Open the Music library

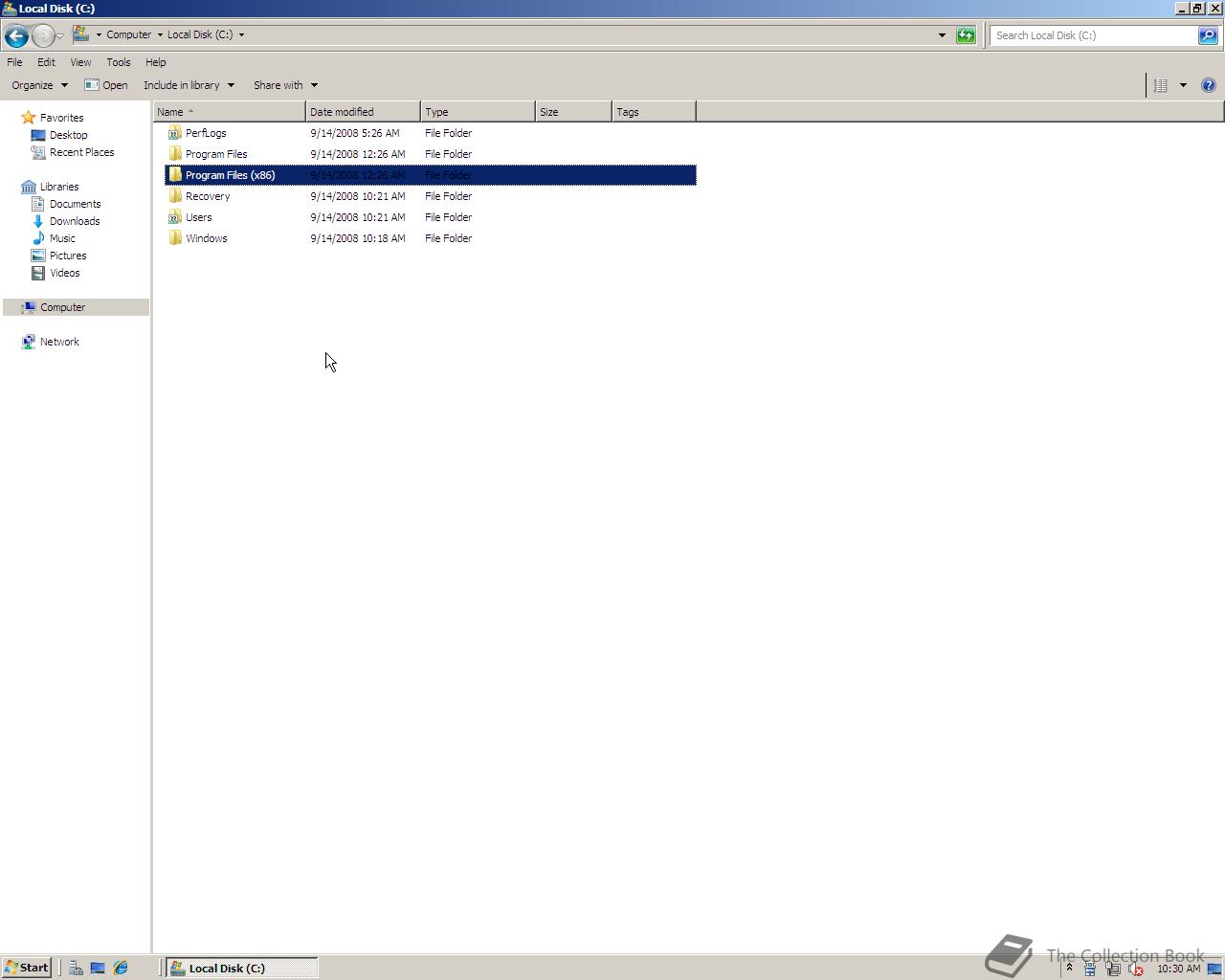click(x=62, y=238)
